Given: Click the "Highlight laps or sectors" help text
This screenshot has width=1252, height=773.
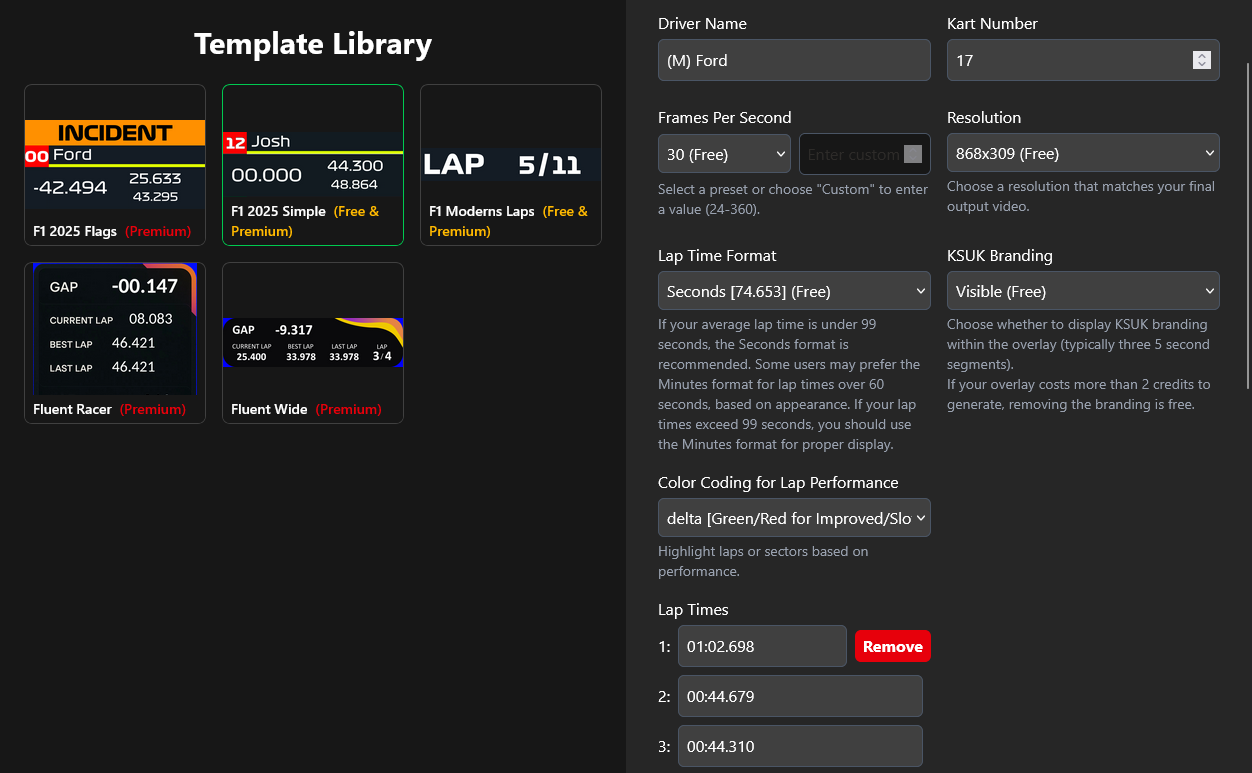Looking at the screenshot, I should [x=763, y=561].
